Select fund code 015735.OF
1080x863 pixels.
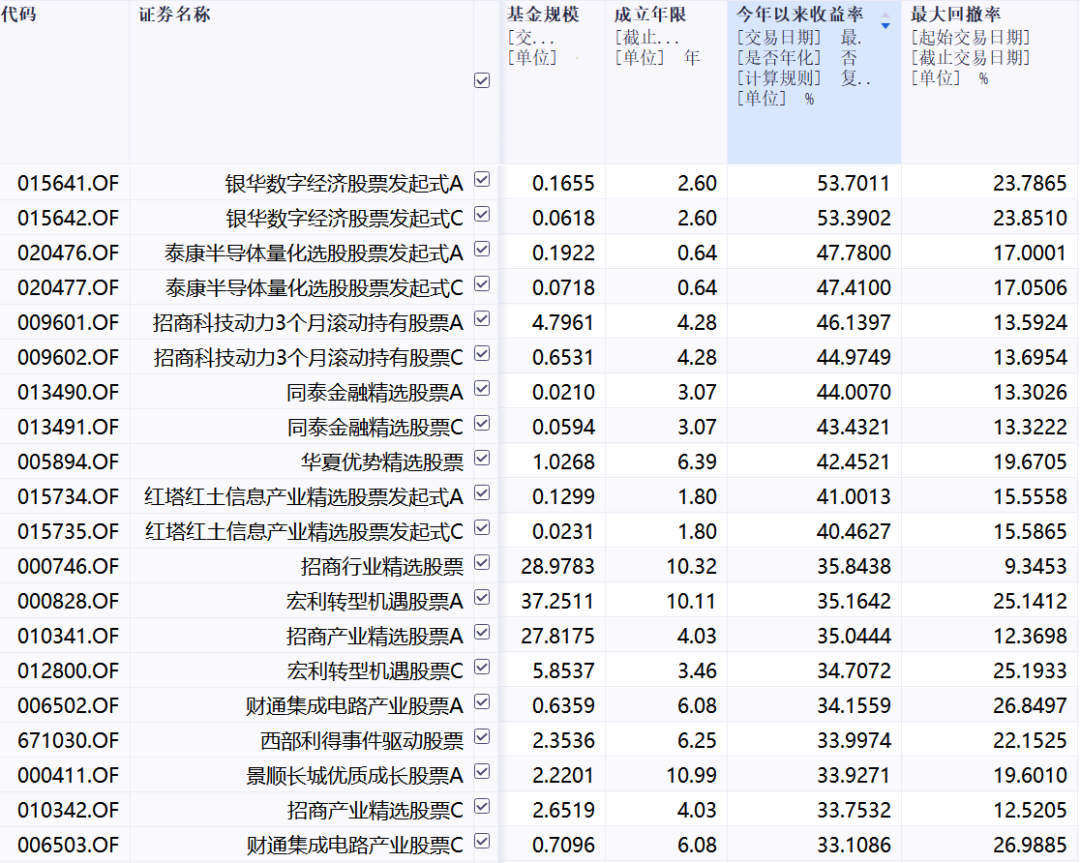click(x=68, y=532)
